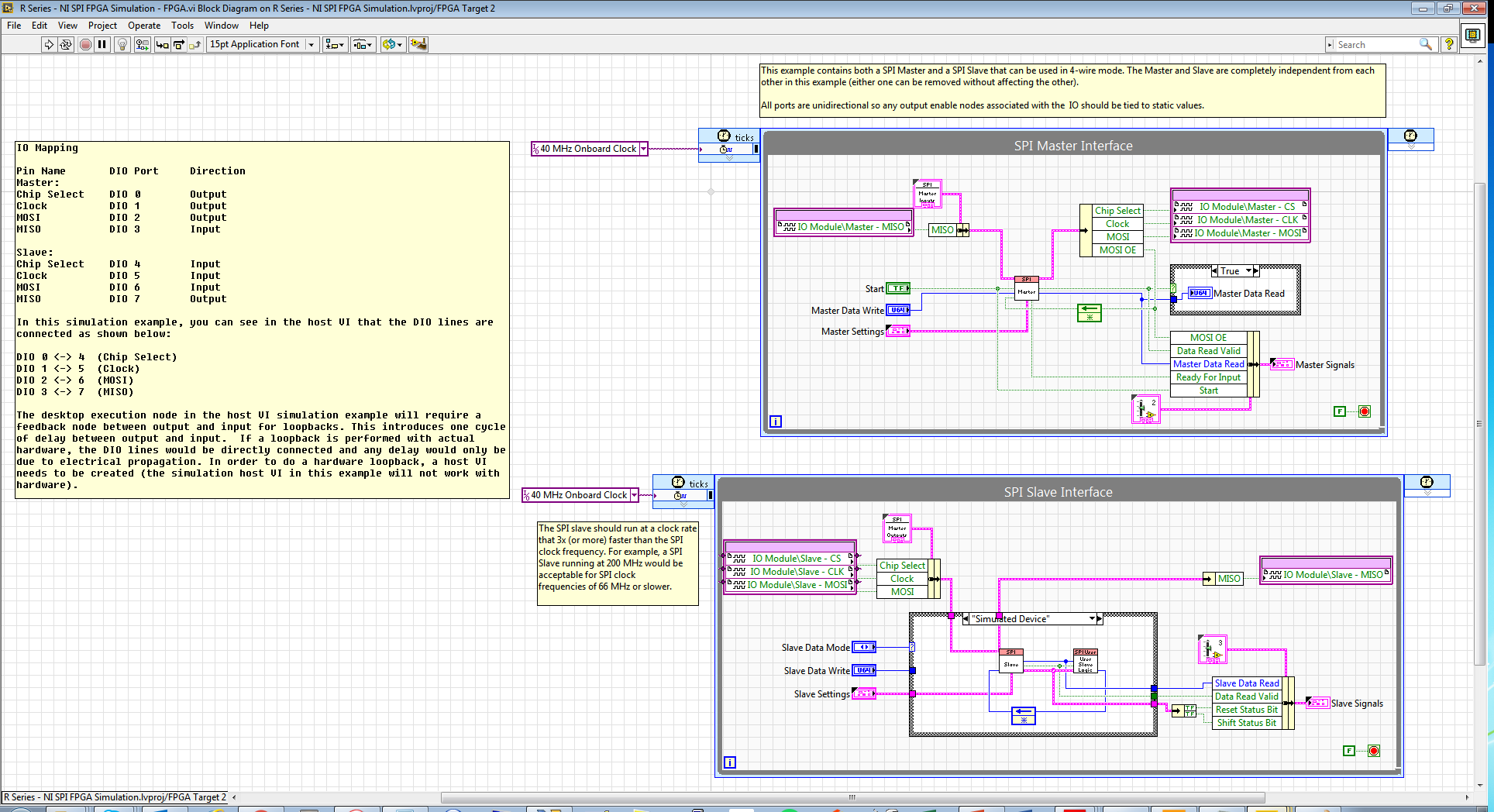Viewport: 1494px width, 812px height.
Task: Select the SPI Slave subVI node
Action: click(1011, 661)
